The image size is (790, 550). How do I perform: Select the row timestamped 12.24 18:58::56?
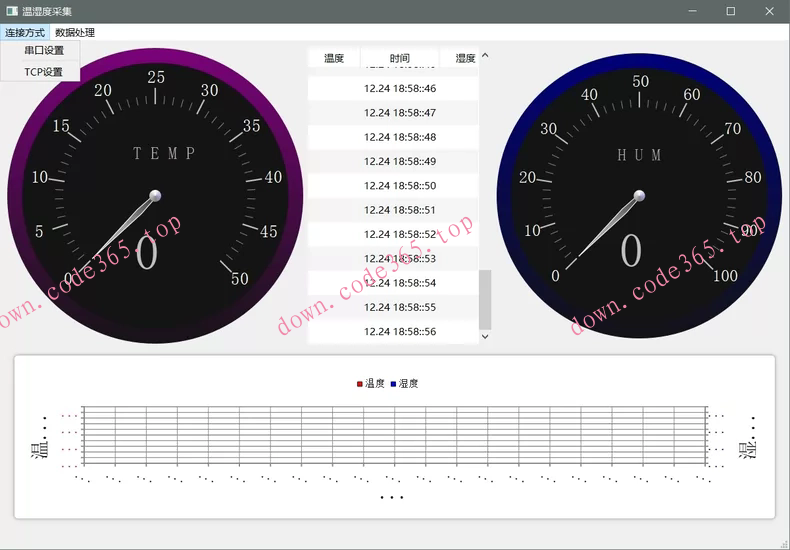point(400,332)
